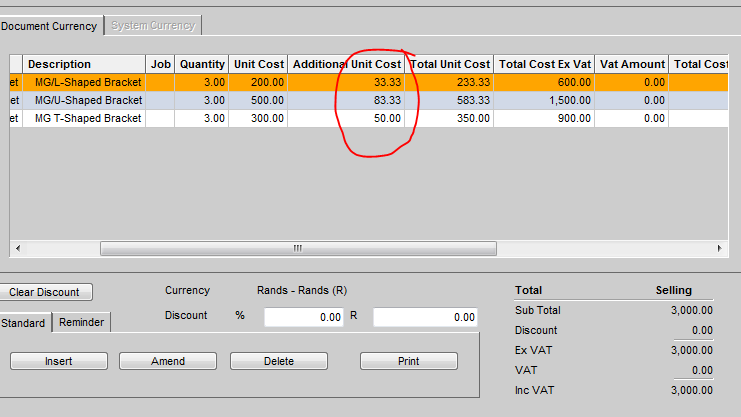Click the Quantity column header
Image resolution: width=741 pixels, height=417 pixels.
click(202, 64)
